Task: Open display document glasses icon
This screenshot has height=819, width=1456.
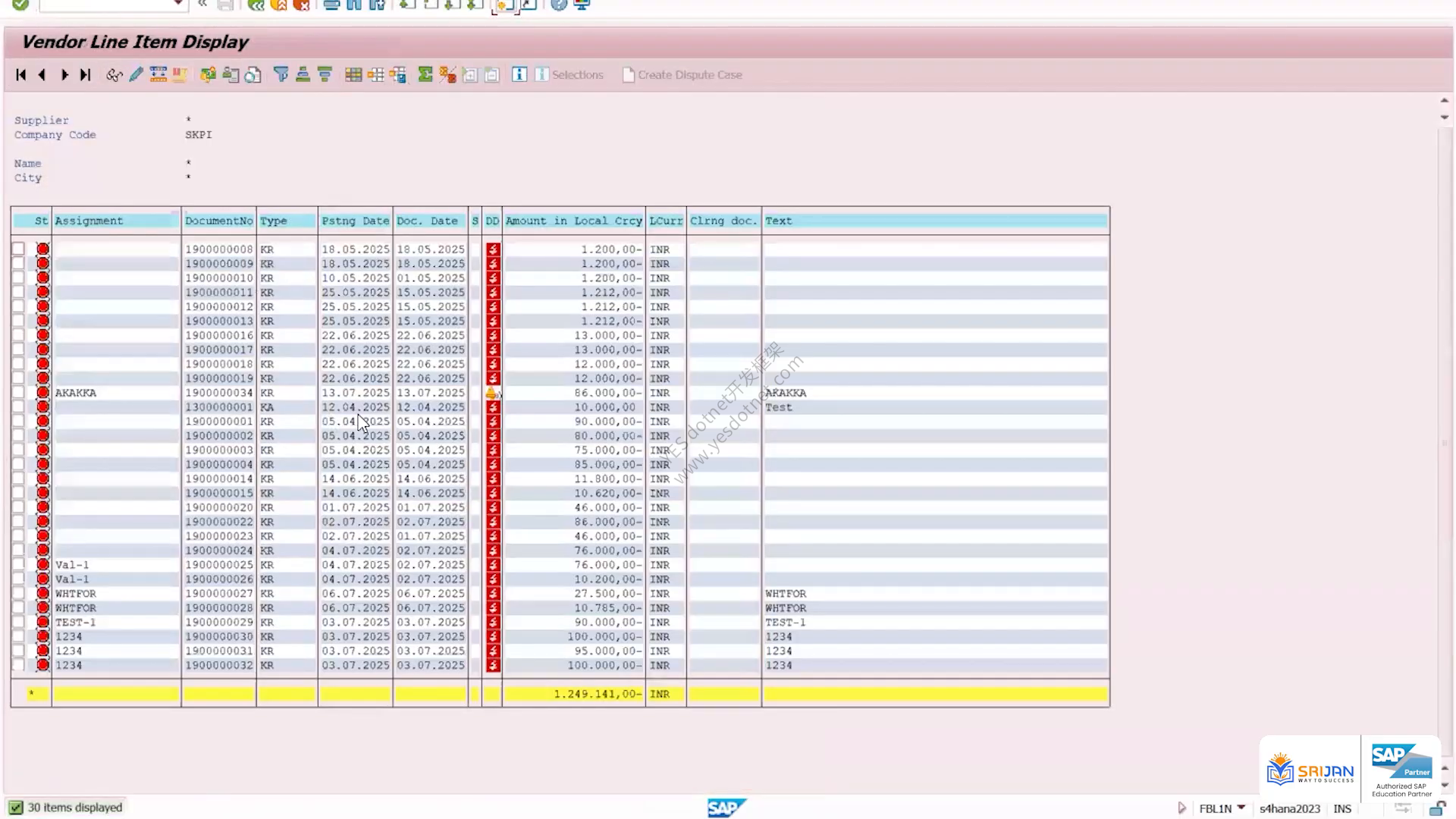Action: click(x=114, y=74)
